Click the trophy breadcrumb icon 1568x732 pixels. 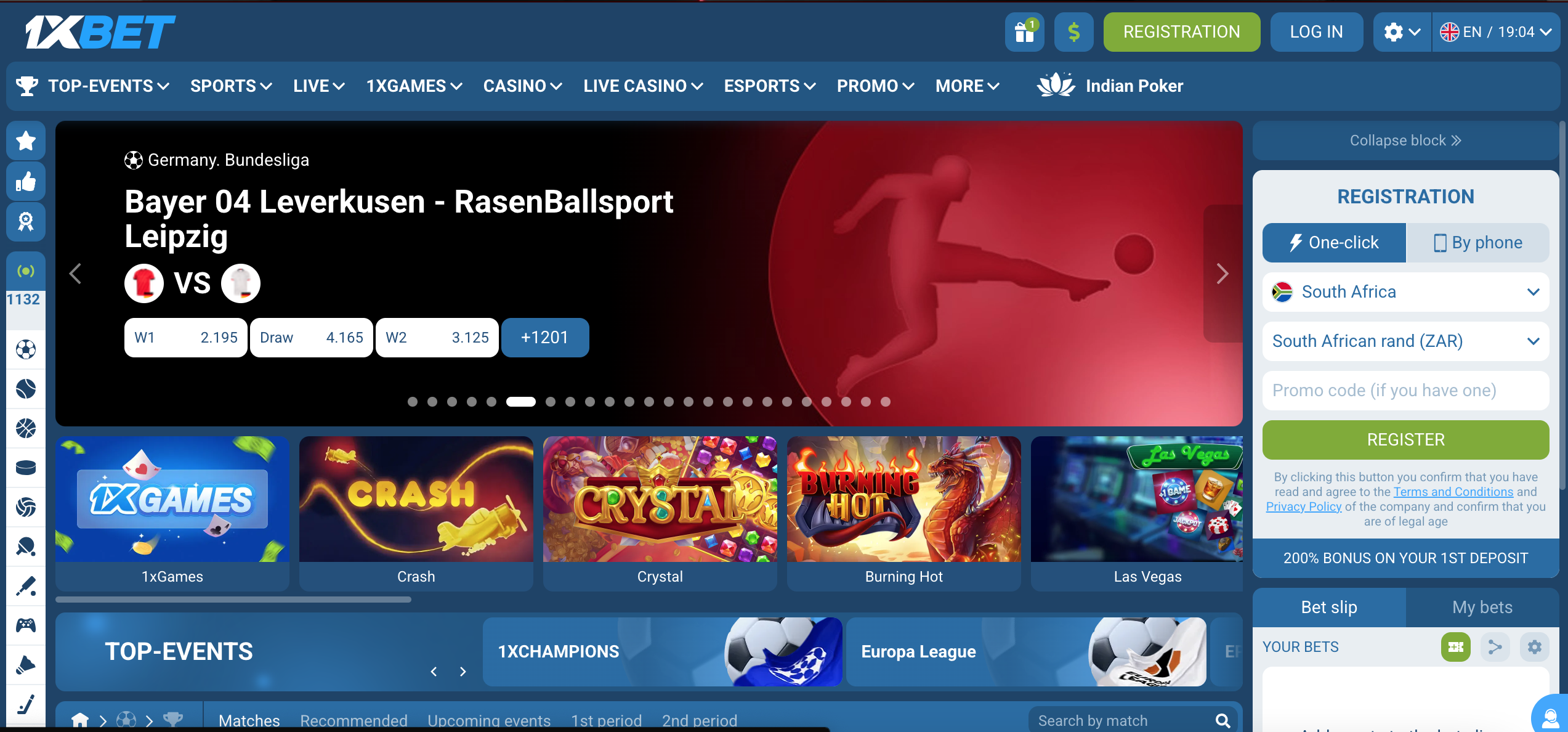coord(173,720)
